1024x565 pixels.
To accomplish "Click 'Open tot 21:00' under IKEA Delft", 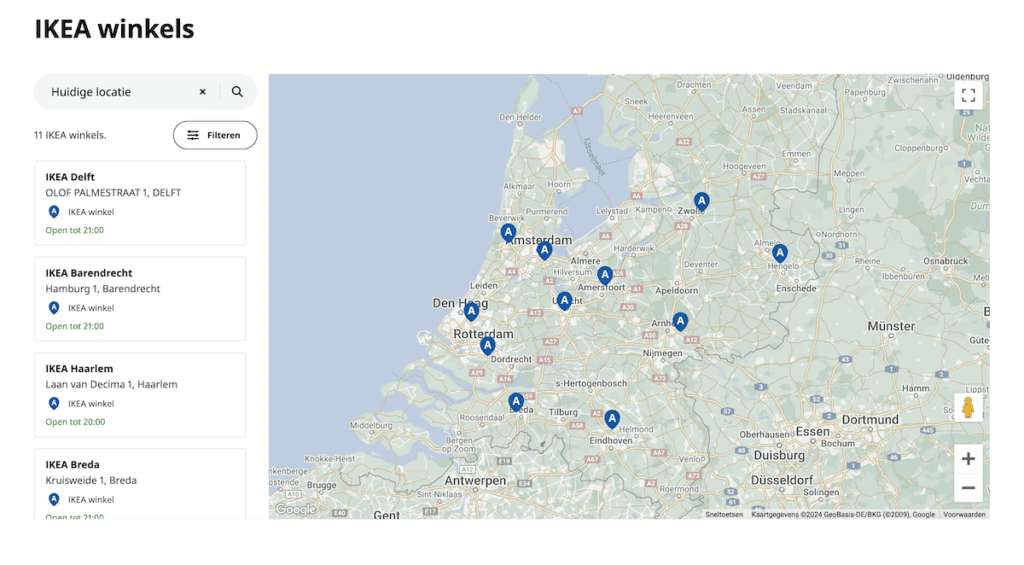I will tap(74, 230).
